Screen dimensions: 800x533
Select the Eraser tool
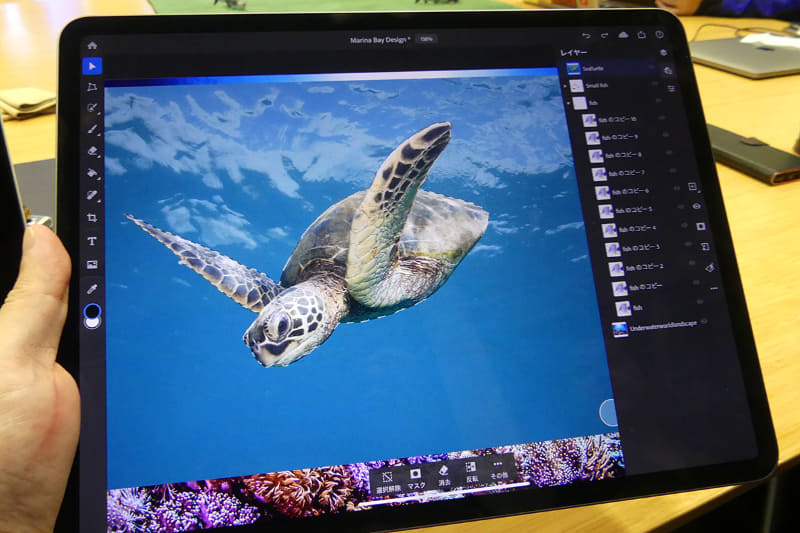92,151
